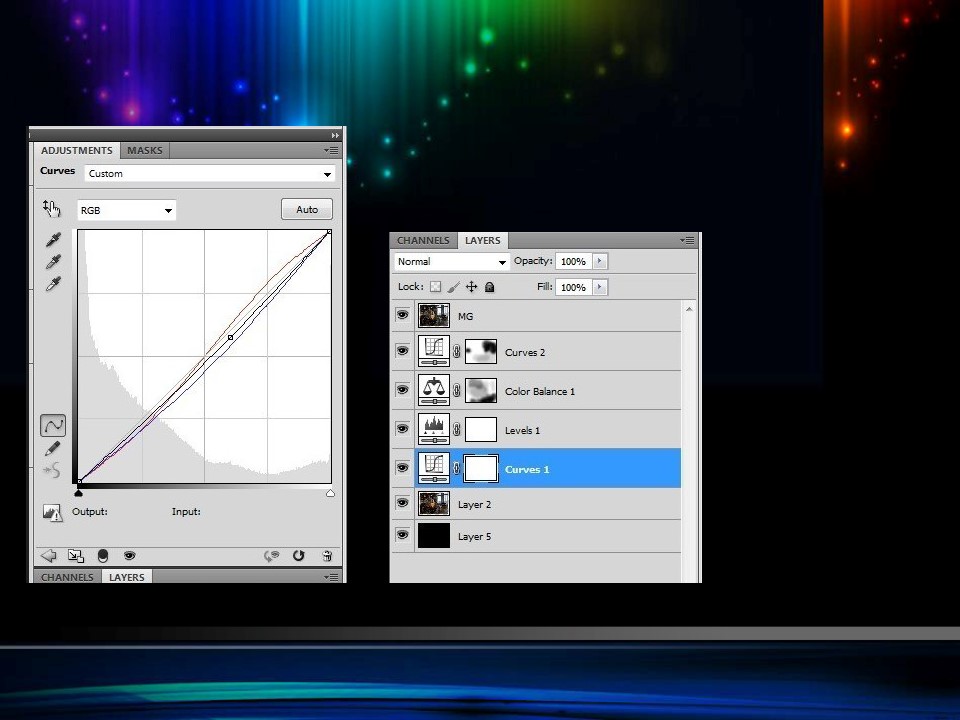Open the Channels tab in right panel
The image size is (960, 720).
[423, 241]
